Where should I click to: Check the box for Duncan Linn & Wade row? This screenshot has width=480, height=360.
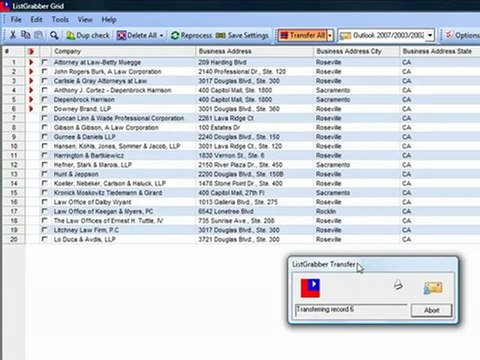[45, 118]
